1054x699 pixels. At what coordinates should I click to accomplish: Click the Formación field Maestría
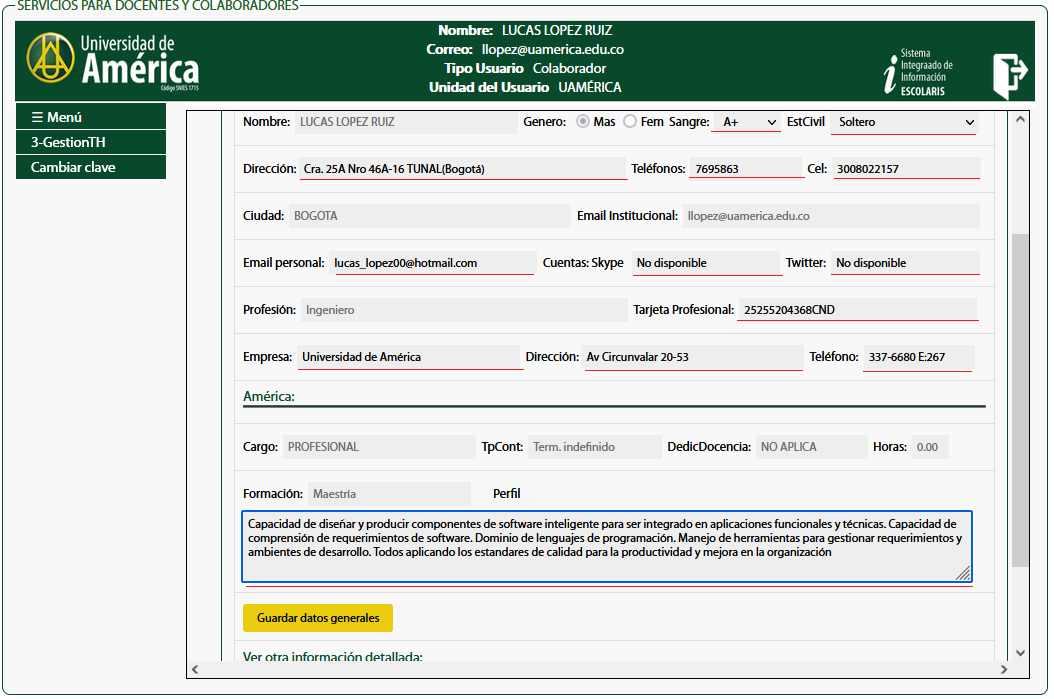(389, 494)
